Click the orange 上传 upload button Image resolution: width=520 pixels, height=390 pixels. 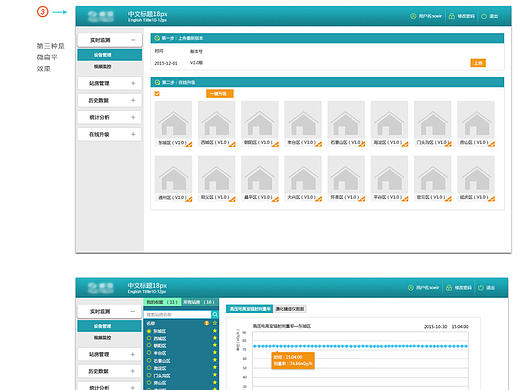coord(478,63)
